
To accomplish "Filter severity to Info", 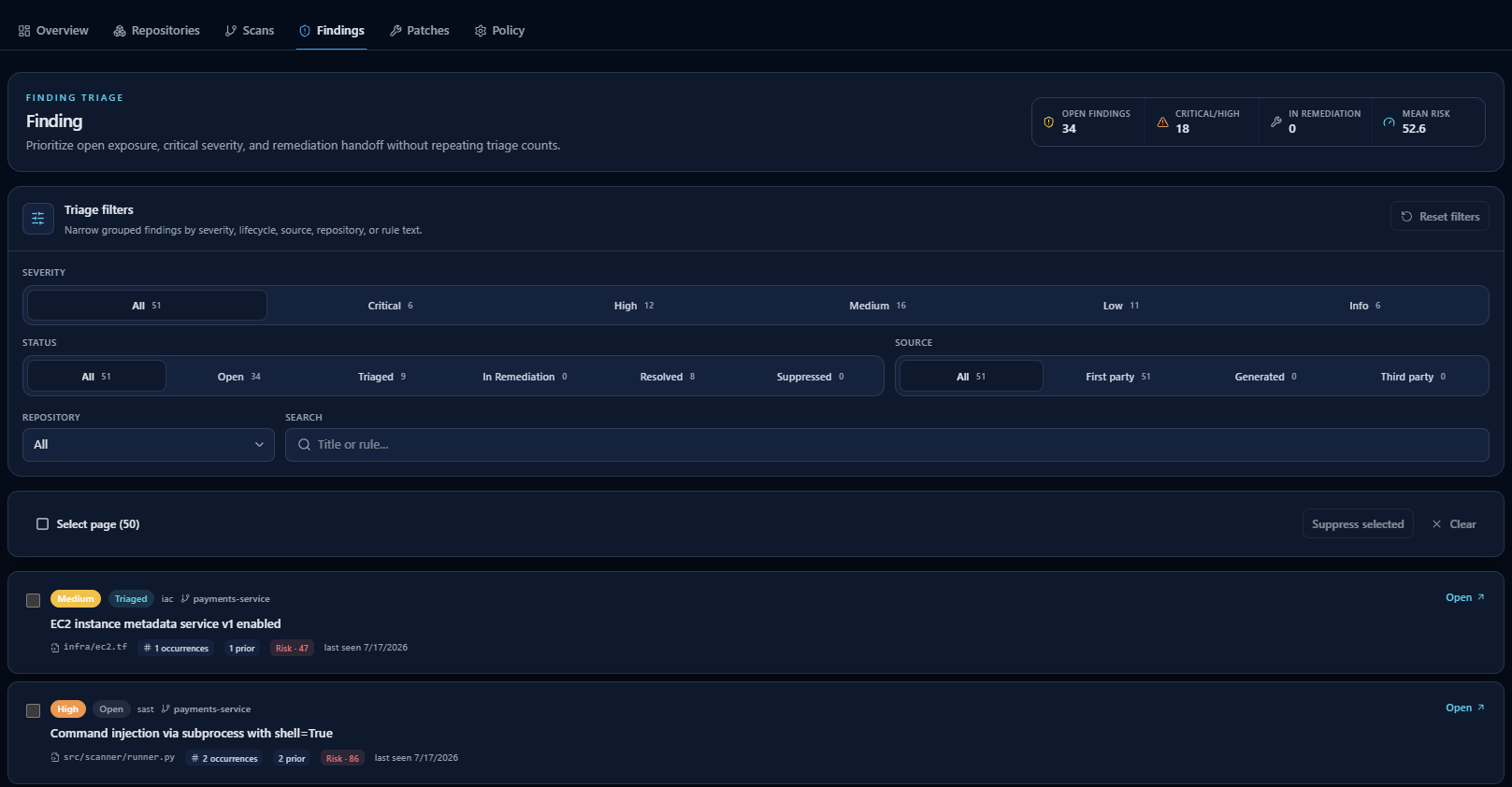I will point(1364,306).
